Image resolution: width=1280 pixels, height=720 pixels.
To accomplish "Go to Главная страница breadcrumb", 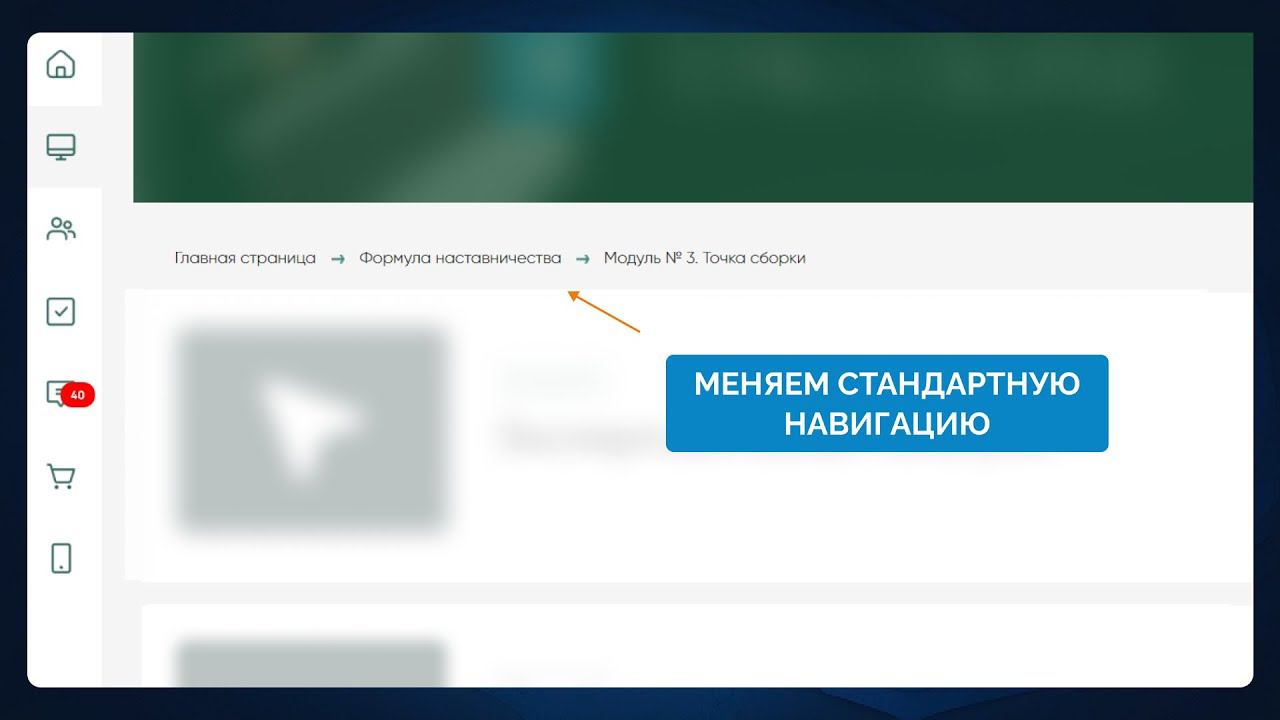I will coord(245,258).
